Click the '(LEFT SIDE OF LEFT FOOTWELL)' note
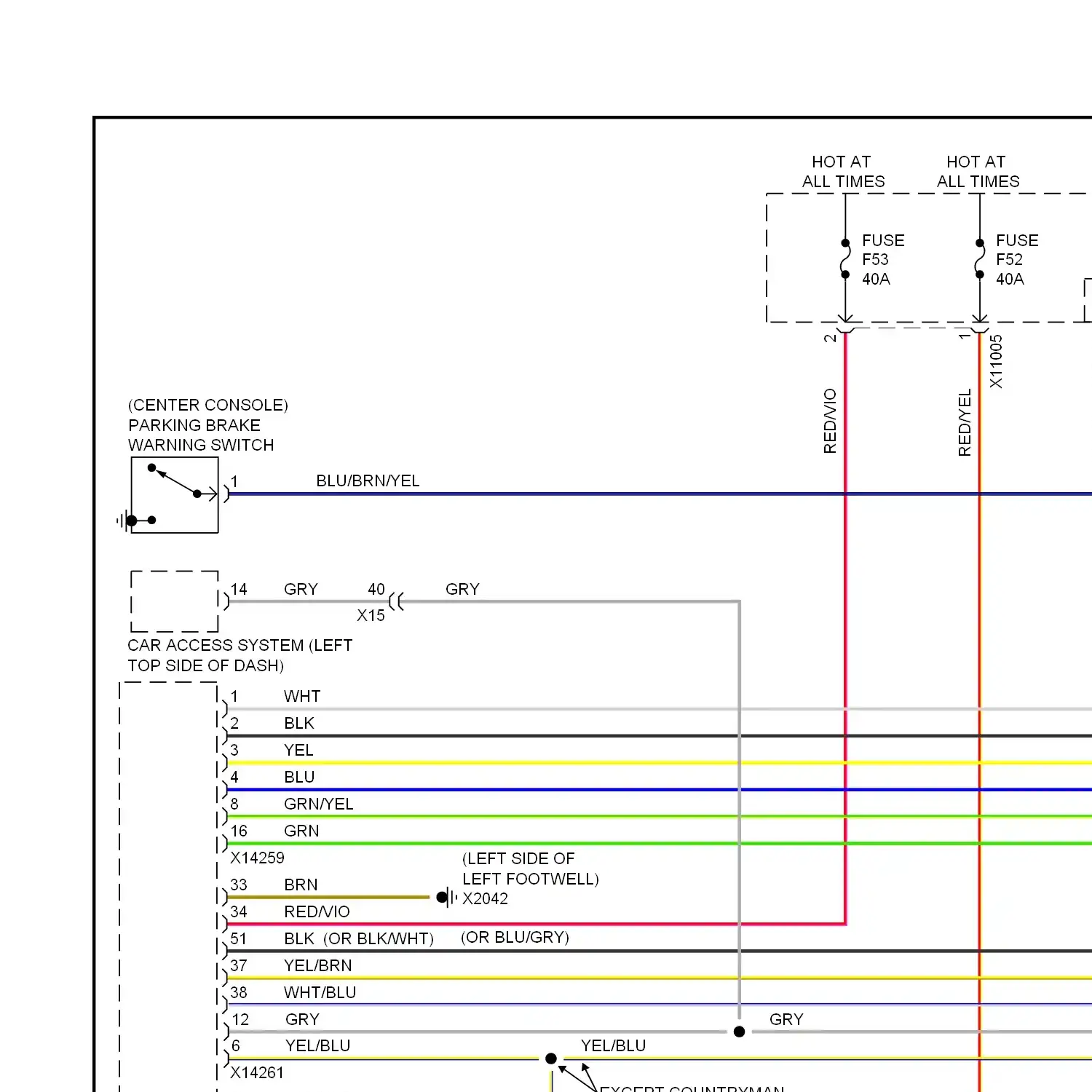Viewport: 1092px width, 1092px height. click(x=531, y=869)
